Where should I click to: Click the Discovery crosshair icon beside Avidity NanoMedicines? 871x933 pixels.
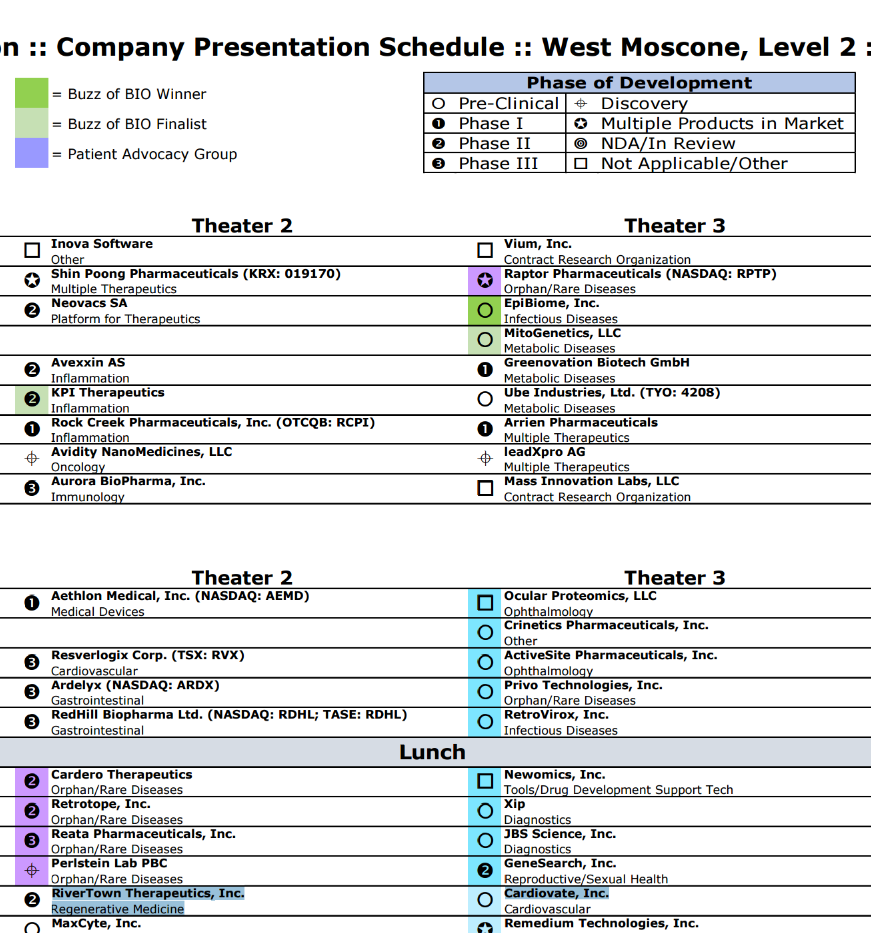(31, 459)
